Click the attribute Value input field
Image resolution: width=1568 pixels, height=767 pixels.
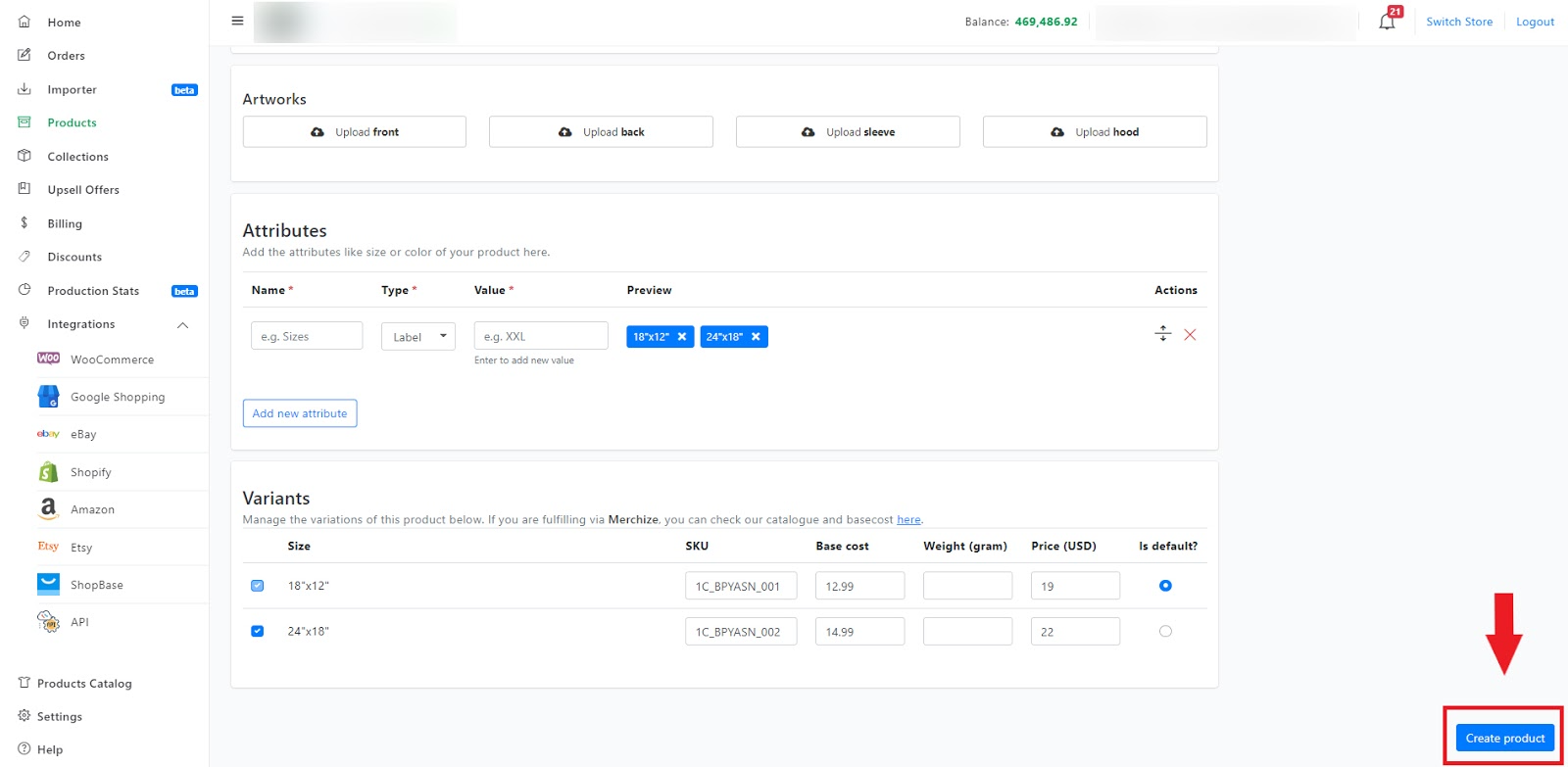pos(541,336)
